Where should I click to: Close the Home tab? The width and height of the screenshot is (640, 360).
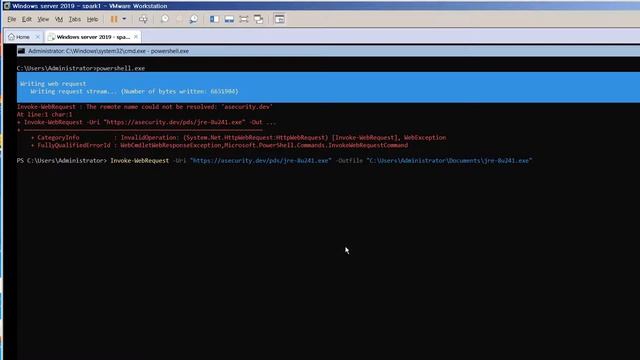point(38,37)
